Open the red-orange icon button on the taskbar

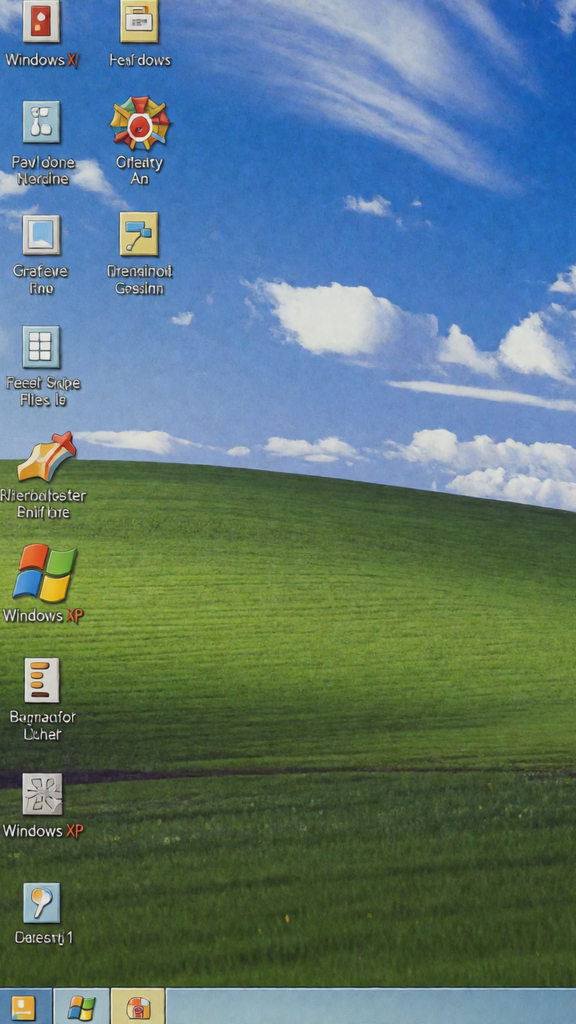coord(138,1006)
